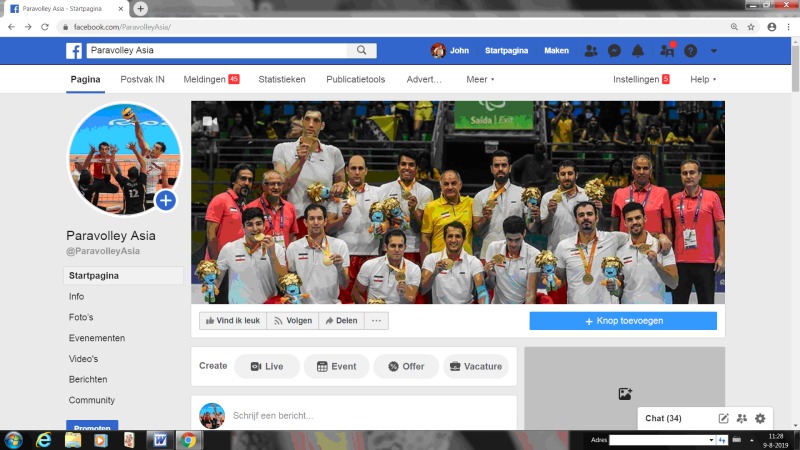The height and width of the screenshot is (450, 800).
Task: Switch to the Statistieken tab
Action: coord(282,79)
